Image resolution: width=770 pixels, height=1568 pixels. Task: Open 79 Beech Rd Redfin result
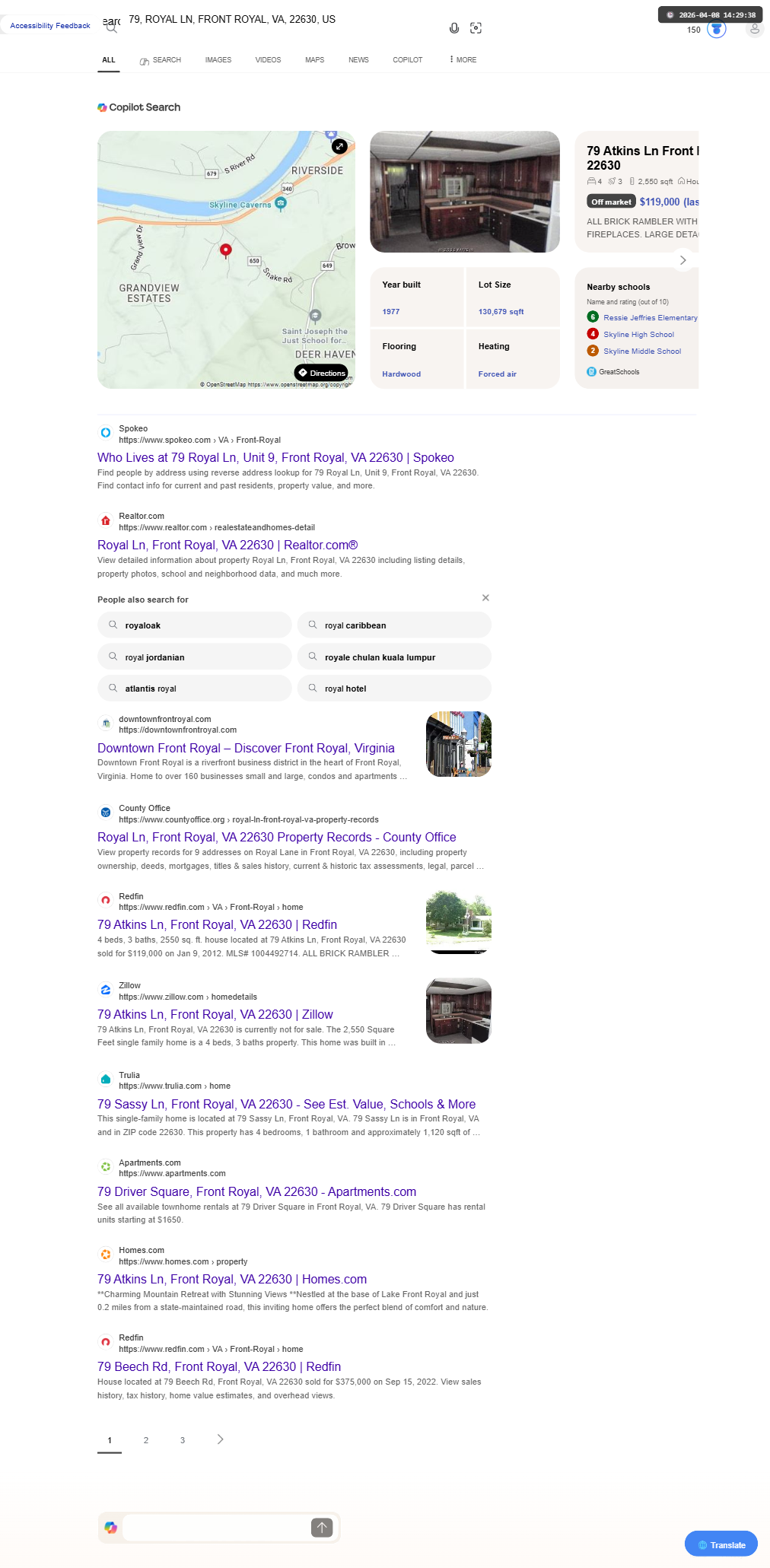click(219, 1366)
